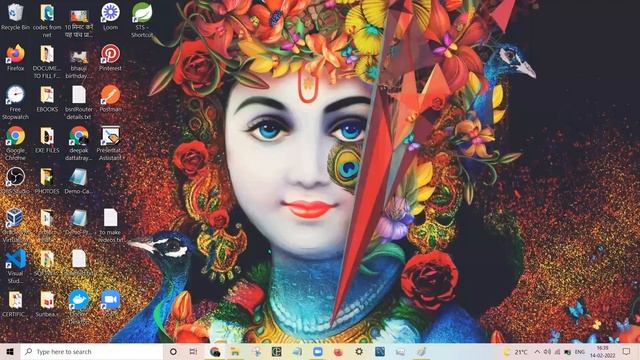Viewport: 640px width, 360px height.
Task: Launch Postman from the desktop
Action: 110,99
